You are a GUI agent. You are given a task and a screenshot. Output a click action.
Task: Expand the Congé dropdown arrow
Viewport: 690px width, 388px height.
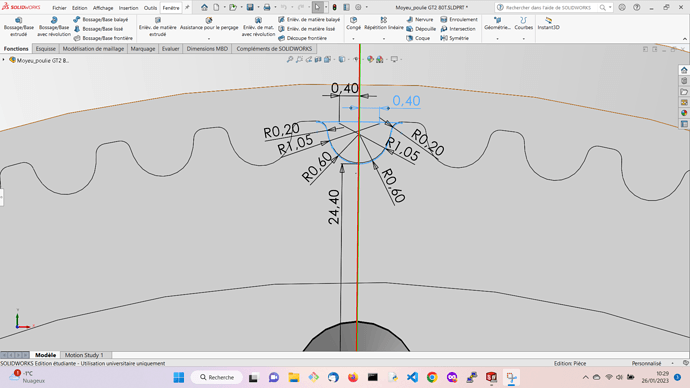pyautogui.click(x=353, y=39)
